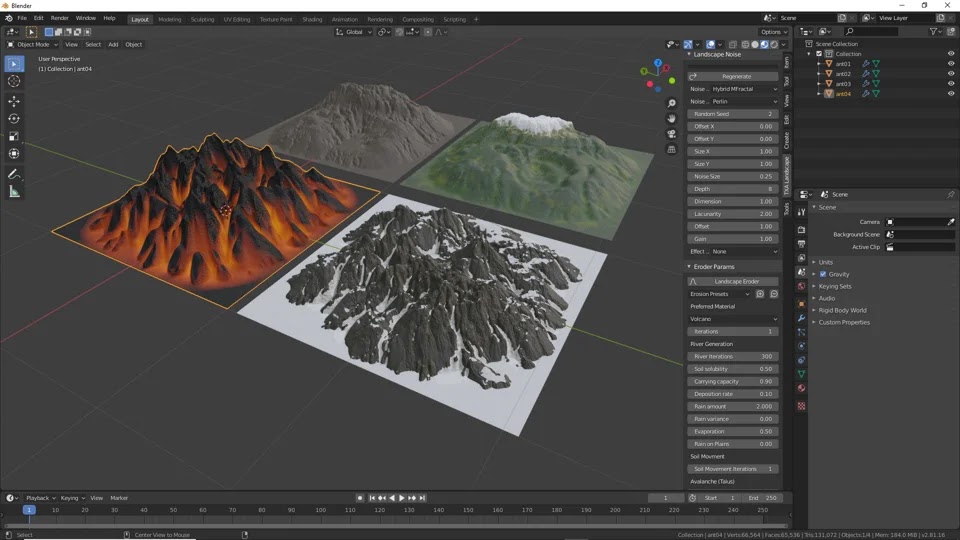Toggle auto keying record button

coord(360,498)
